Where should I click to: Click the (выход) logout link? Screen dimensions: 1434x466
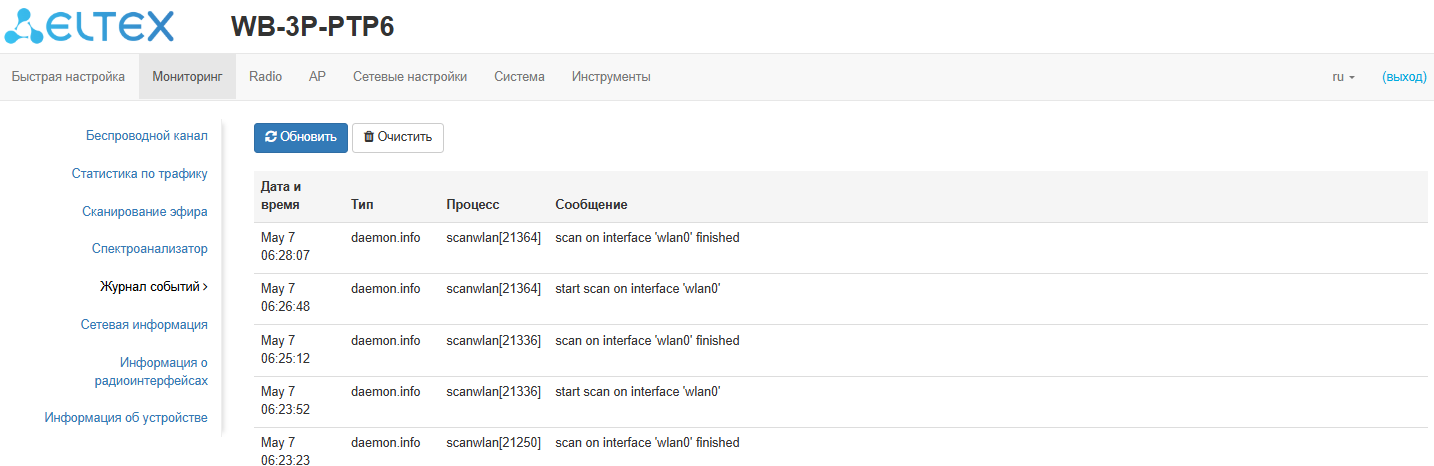pos(1404,77)
